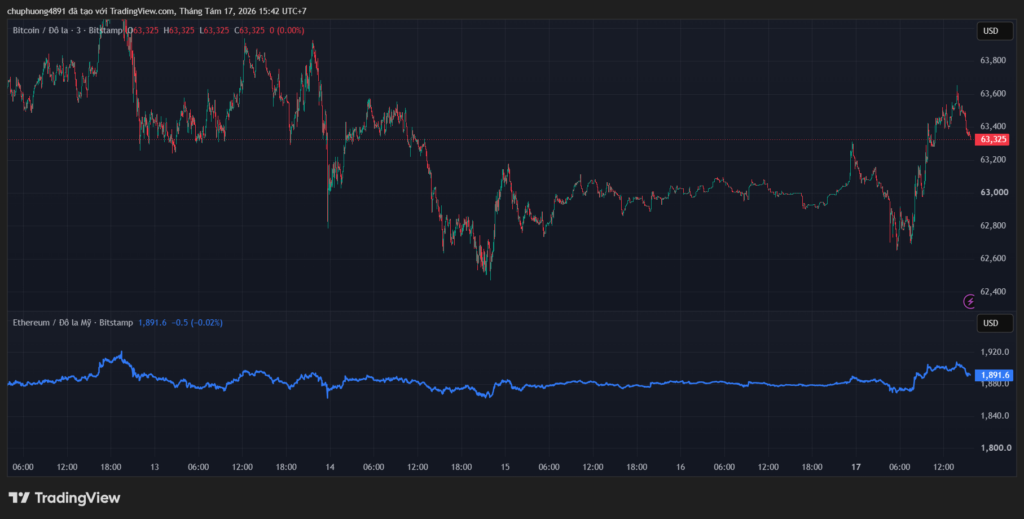
Task: Click date 15 on the time axis
Action: pyautogui.click(x=505, y=467)
